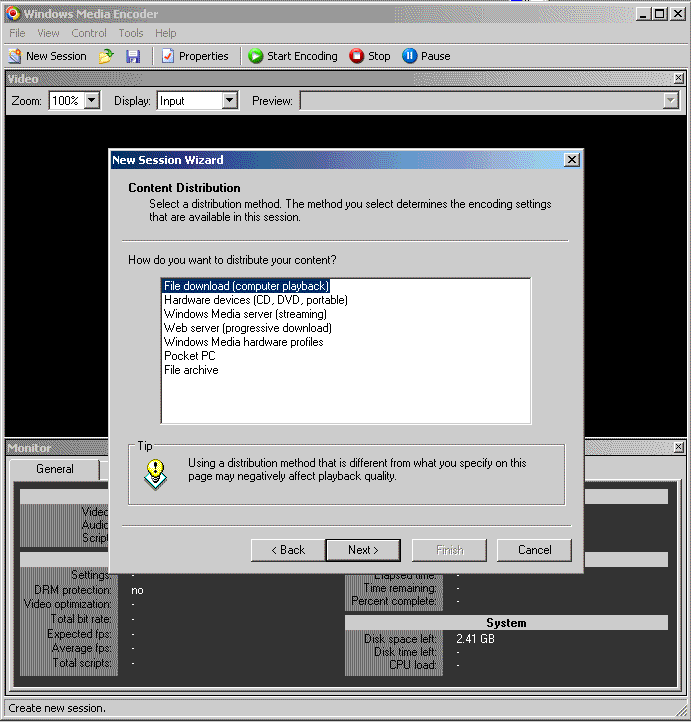Image resolution: width=691 pixels, height=722 pixels.
Task: Open Properties from the toolbar
Action: 195,56
